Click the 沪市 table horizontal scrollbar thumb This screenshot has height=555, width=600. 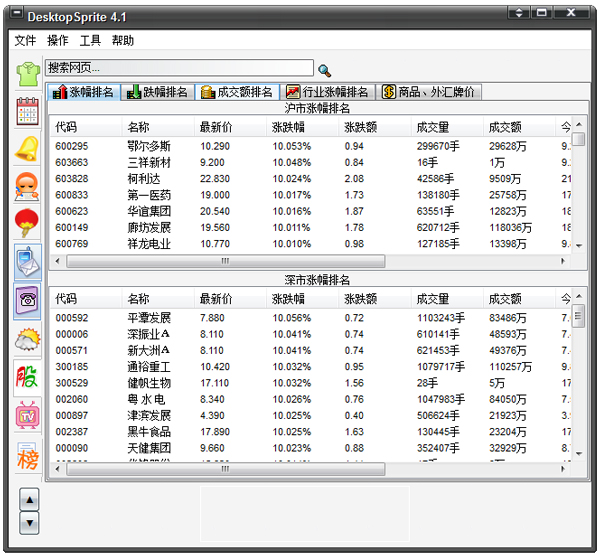coord(225,260)
